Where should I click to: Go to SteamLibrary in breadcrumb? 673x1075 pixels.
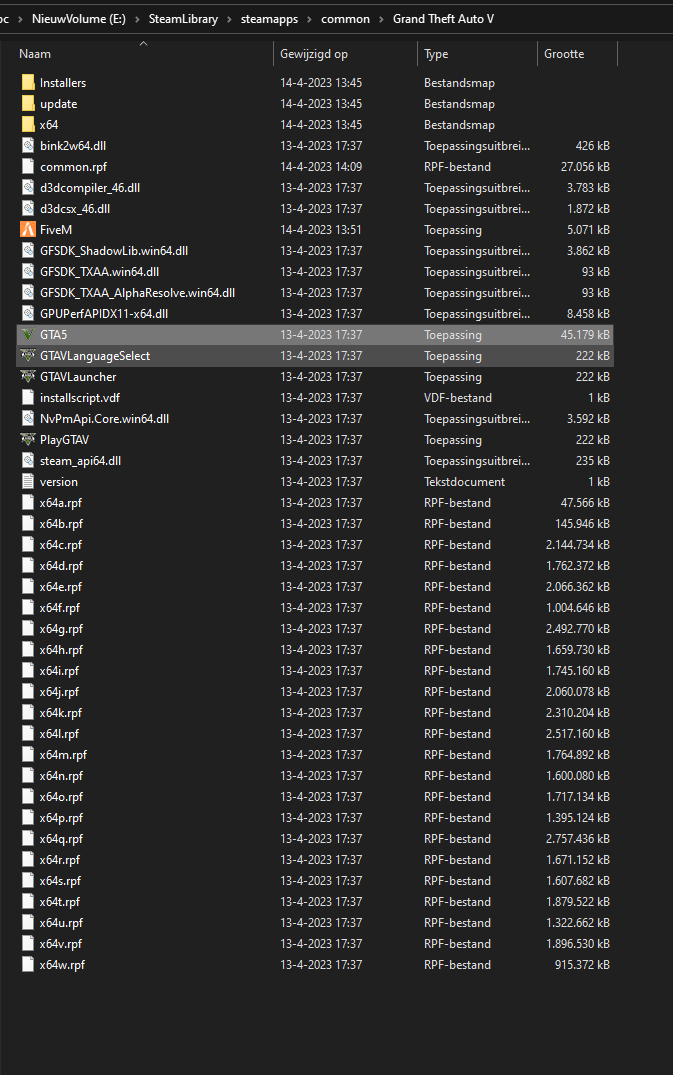tap(183, 19)
